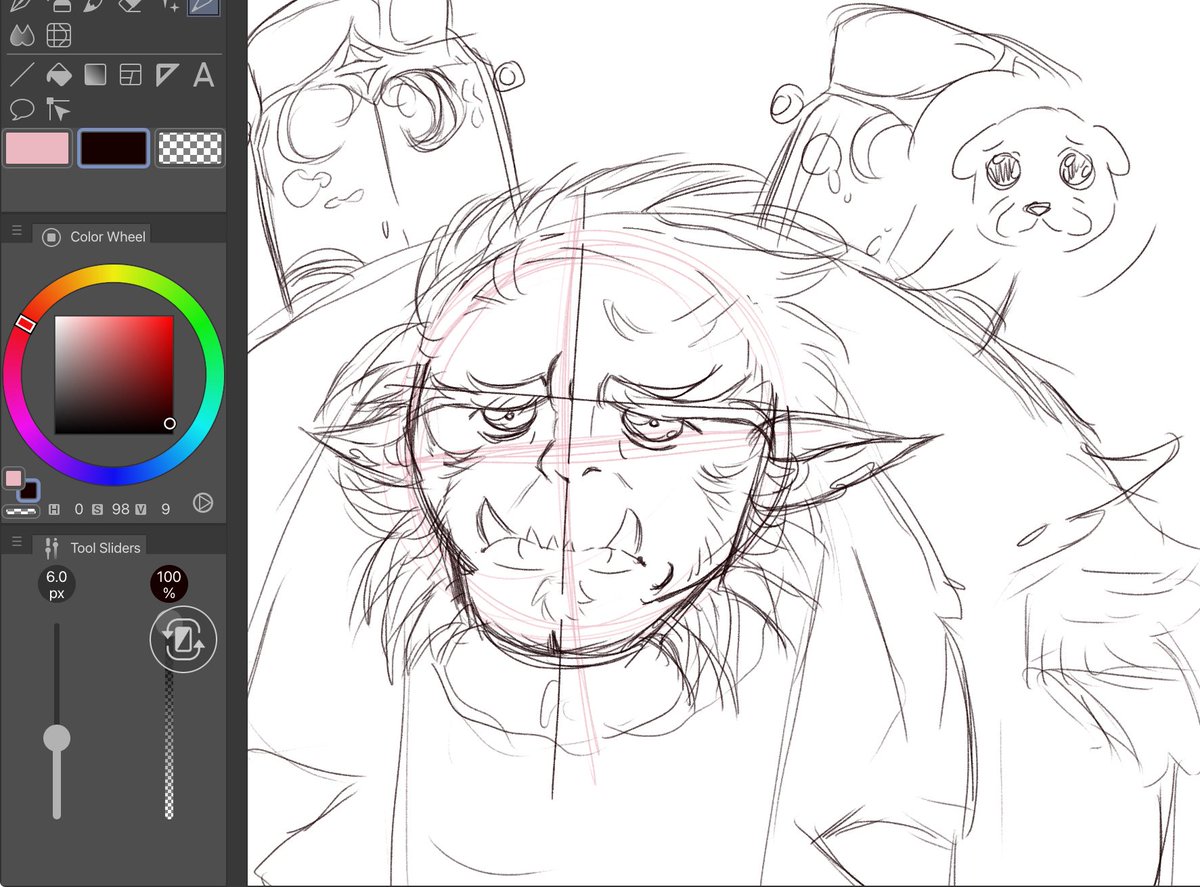The height and width of the screenshot is (887, 1200).
Task: Click the hue ring handle
Action: (x=26, y=323)
